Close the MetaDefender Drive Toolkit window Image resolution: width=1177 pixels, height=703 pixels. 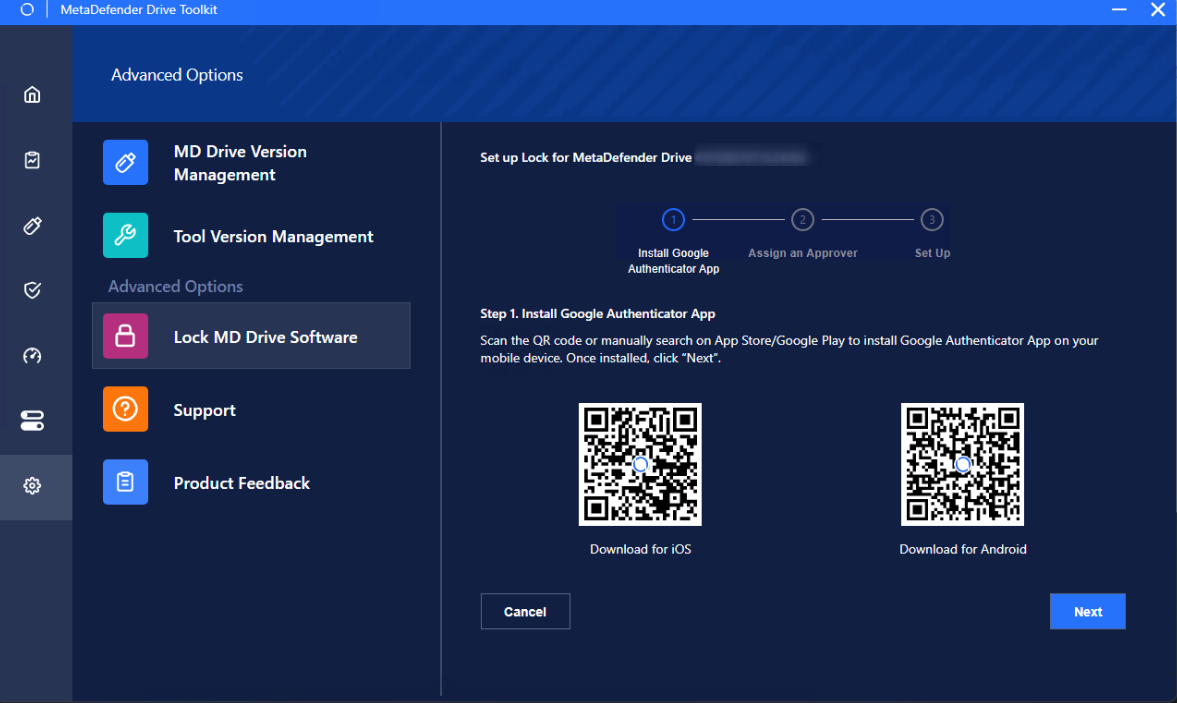point(1157,10)
